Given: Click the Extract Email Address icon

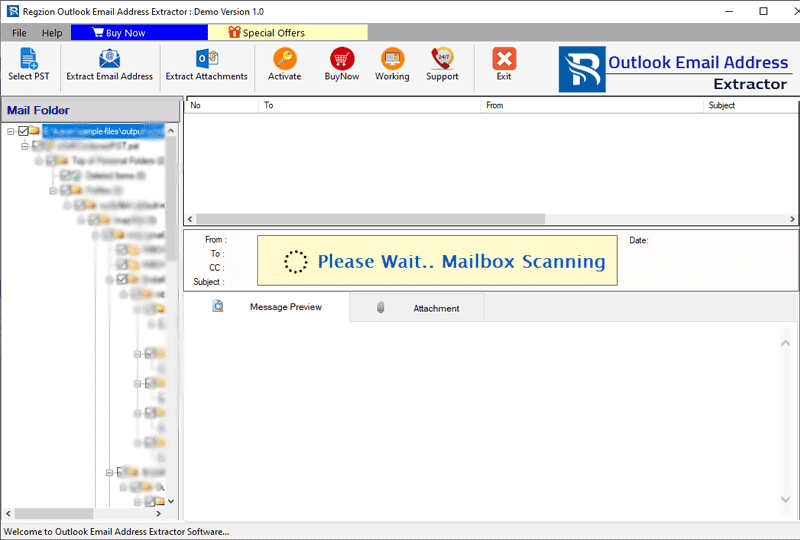Looking at the screenshot, I should [x=109, y=59].
